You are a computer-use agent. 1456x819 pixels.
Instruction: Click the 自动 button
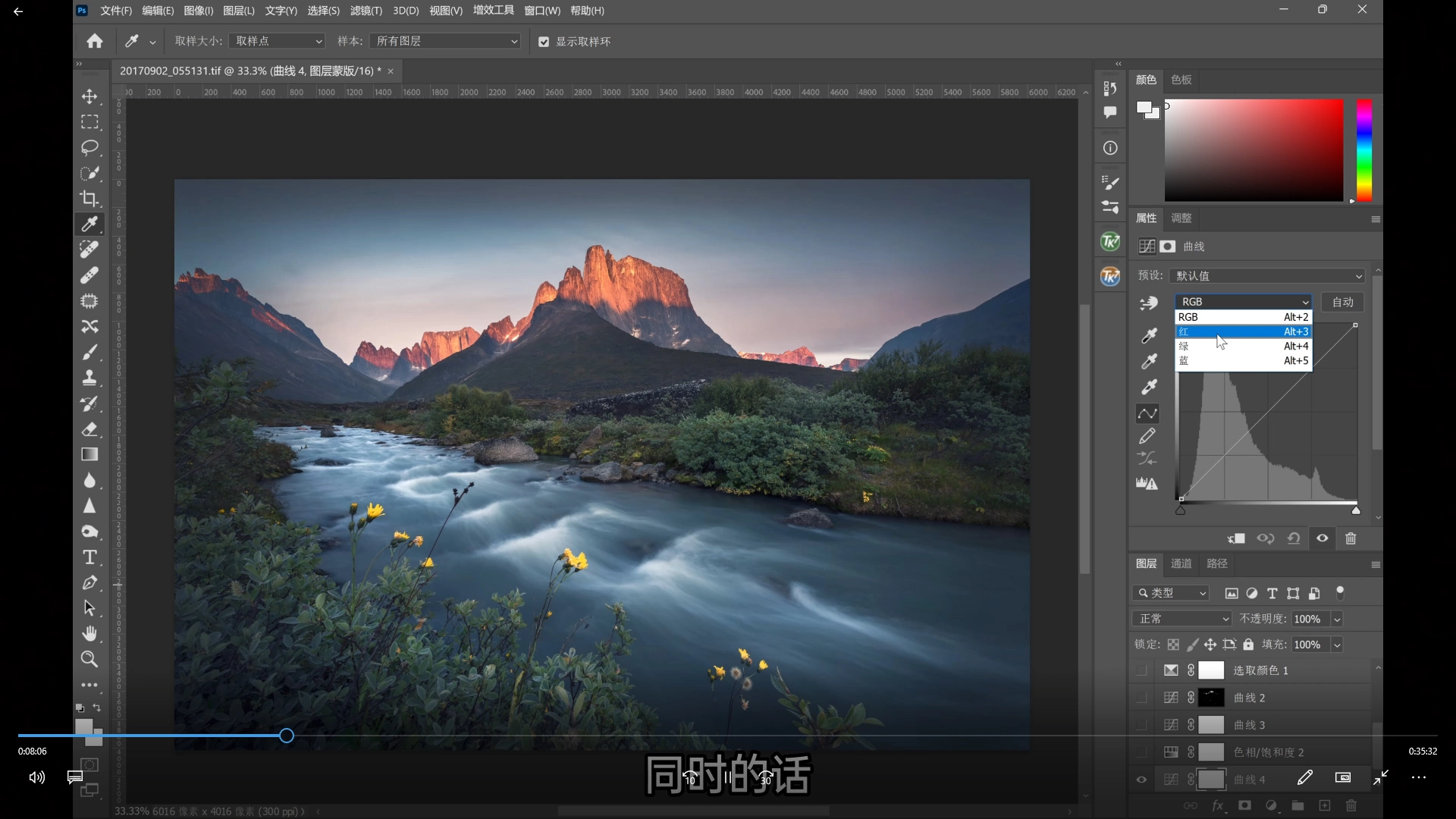[1342, 302]
